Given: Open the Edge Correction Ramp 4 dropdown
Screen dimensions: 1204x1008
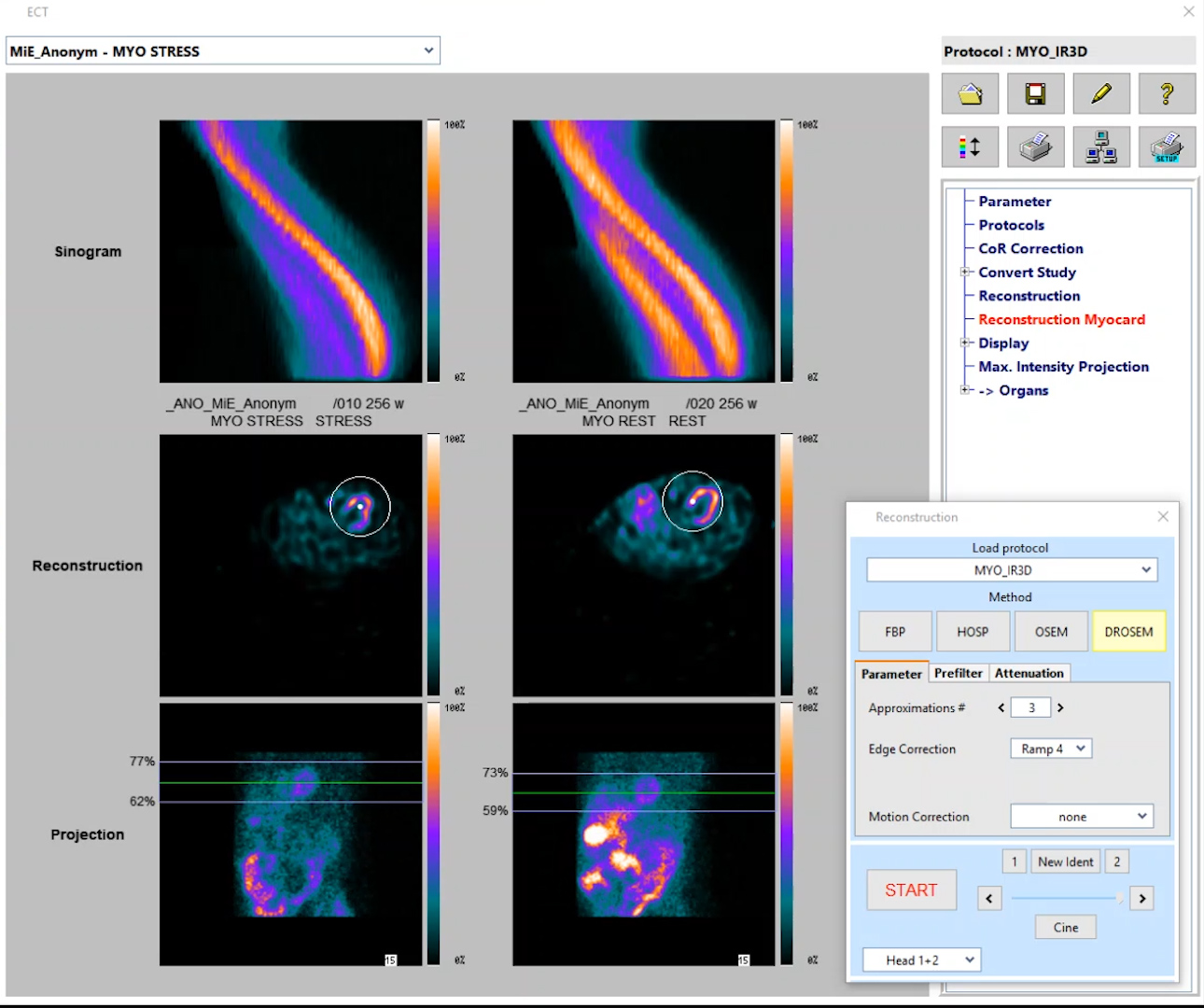Looking at the screenshot, I should [x=1051, y=749].
